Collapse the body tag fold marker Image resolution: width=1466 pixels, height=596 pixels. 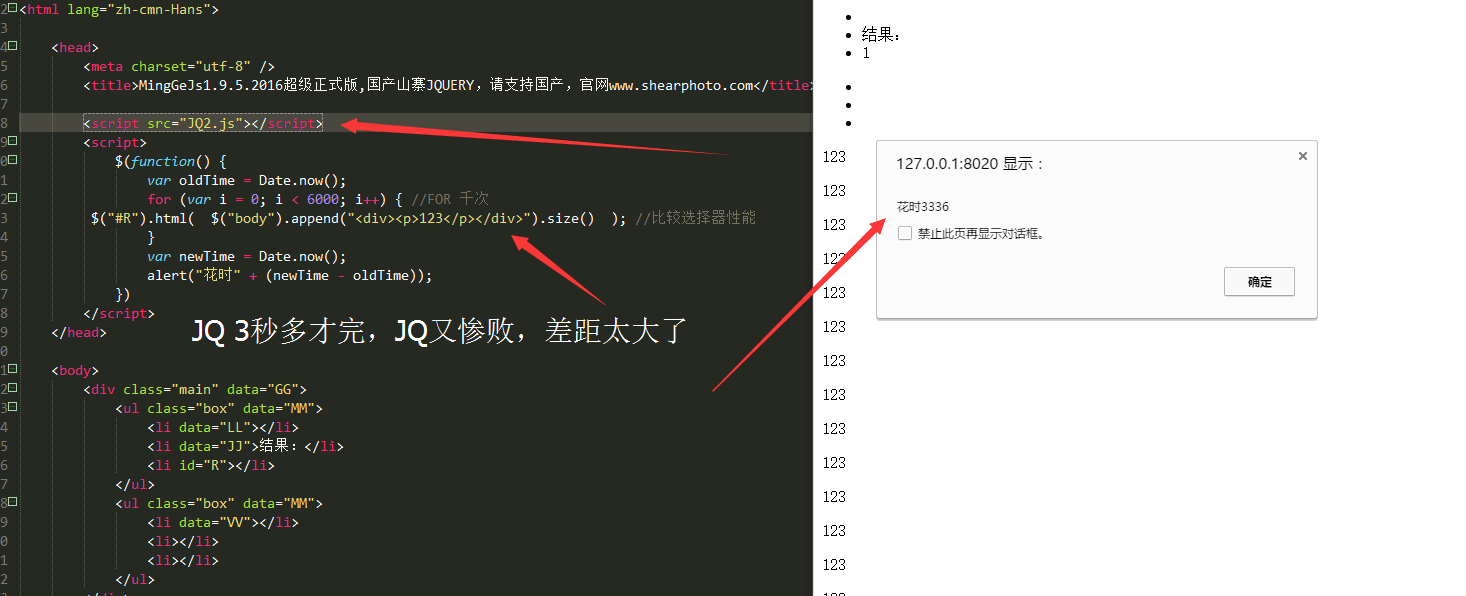pos(12,369)
